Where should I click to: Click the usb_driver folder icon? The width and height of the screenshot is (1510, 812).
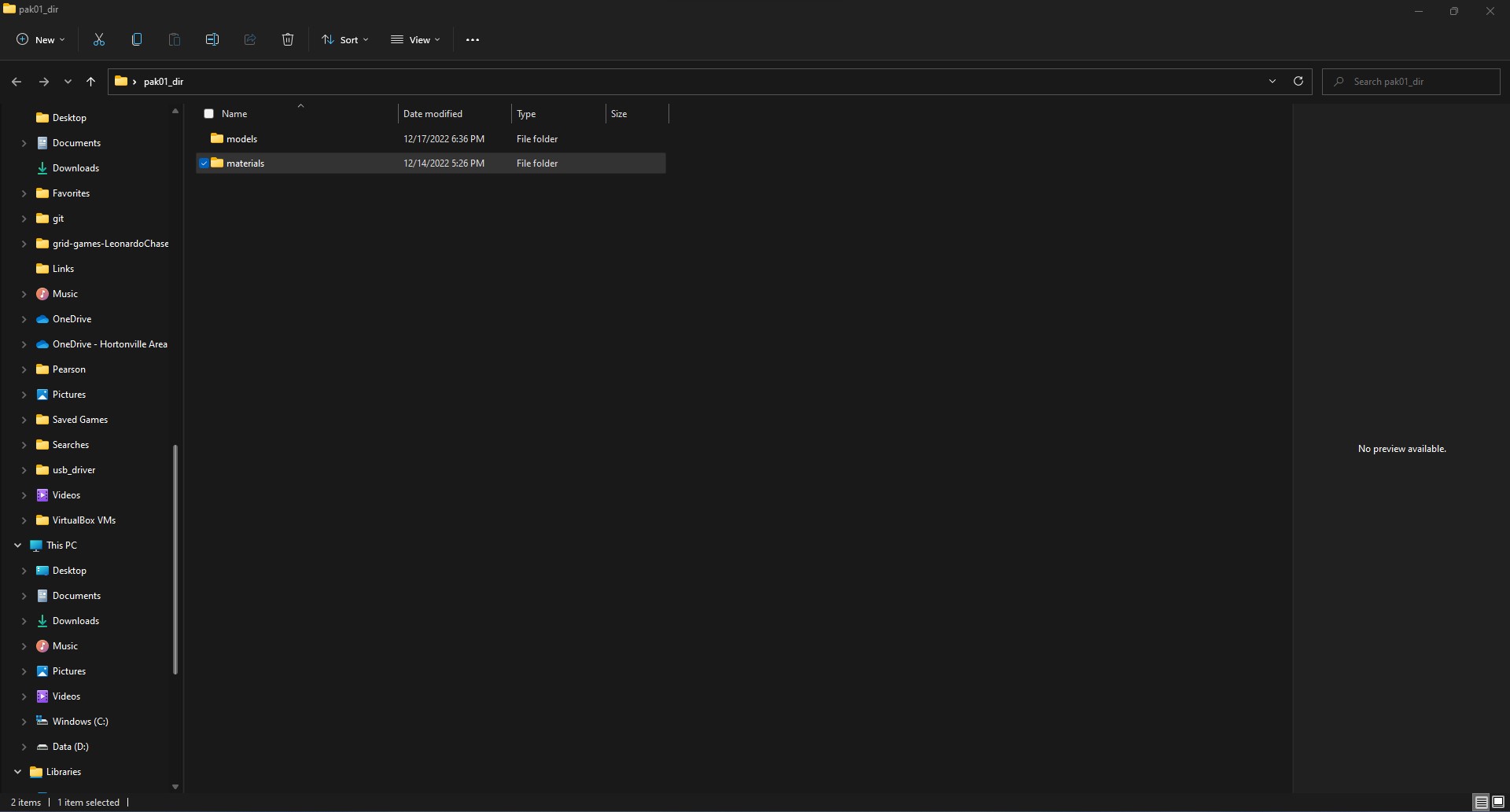42,470
